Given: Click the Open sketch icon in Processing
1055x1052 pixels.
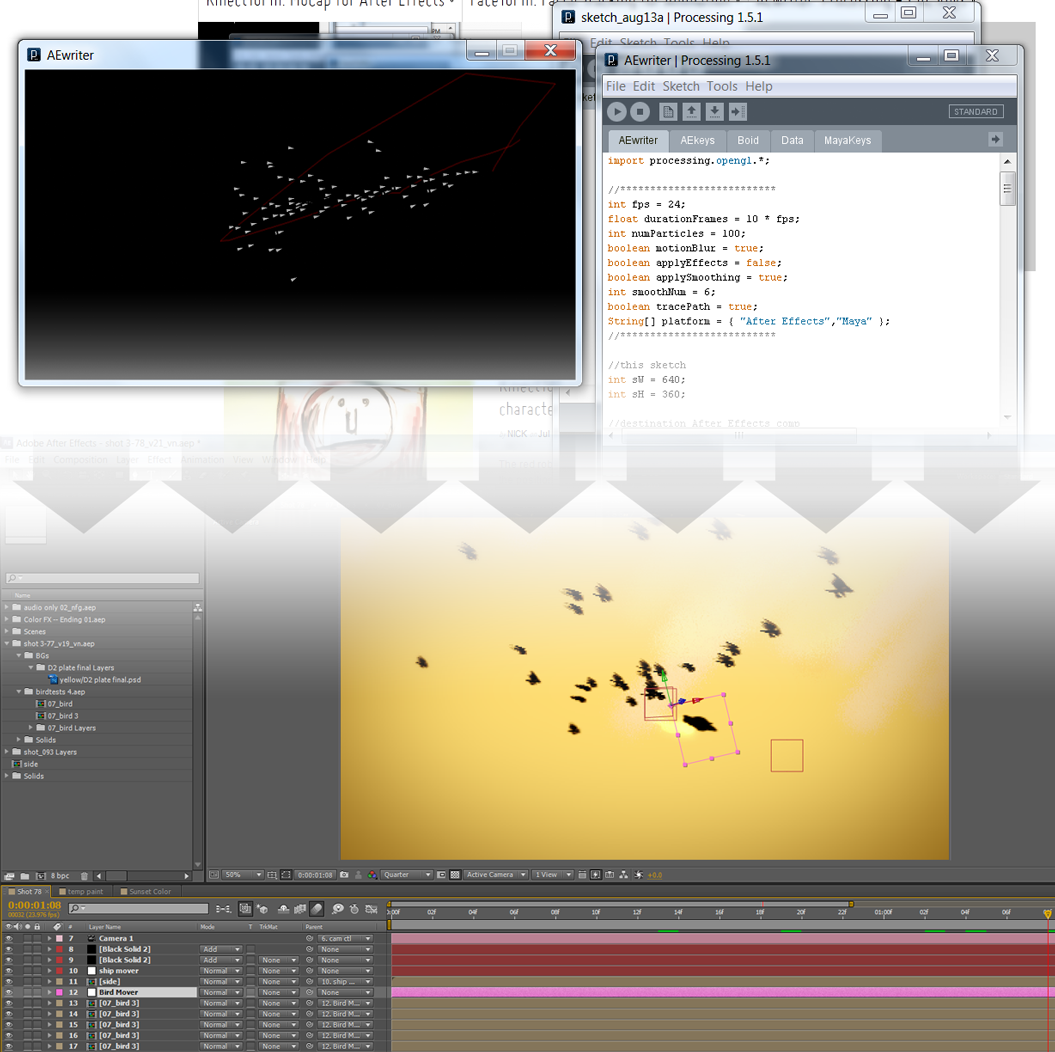Looking at the screenshot, I should pos(691,112).
